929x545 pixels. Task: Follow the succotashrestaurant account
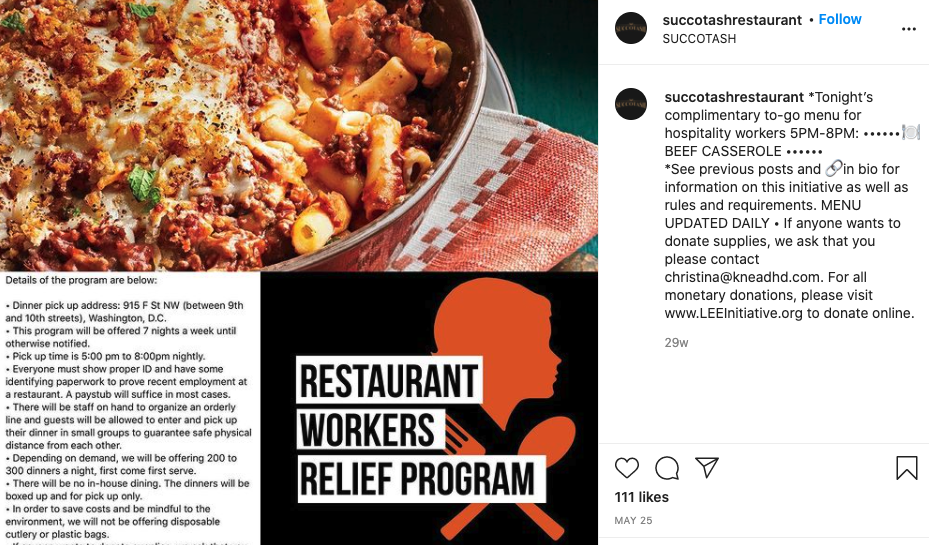click(x=840, y=19)
